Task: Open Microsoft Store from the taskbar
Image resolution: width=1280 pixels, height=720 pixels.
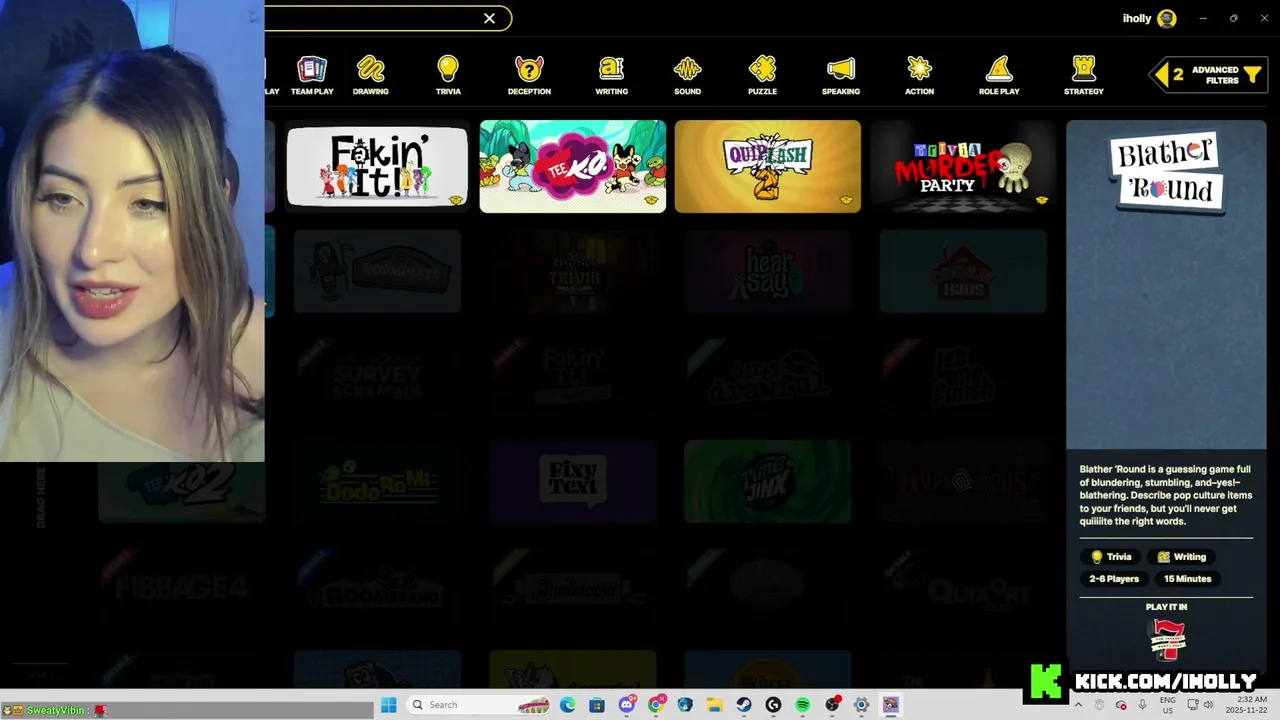Action: click(597, 705)
